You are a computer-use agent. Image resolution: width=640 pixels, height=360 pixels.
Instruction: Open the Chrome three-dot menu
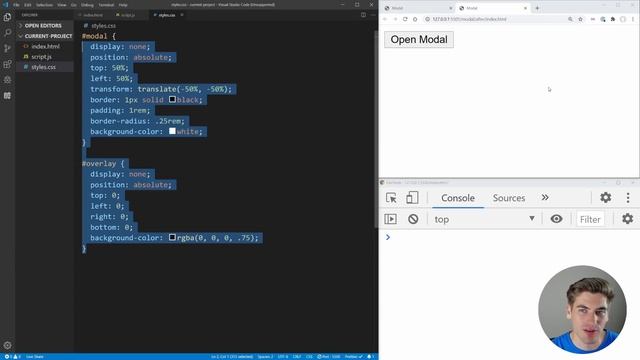633,19
